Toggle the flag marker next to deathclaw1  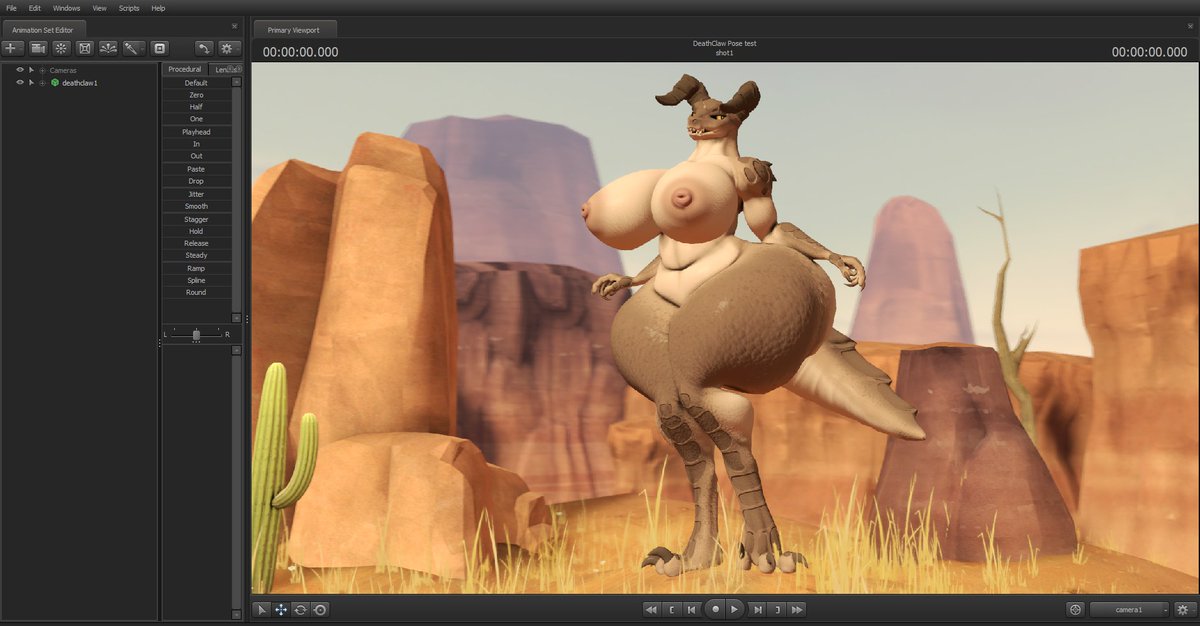pyautogui.click(x=31, y=84)
